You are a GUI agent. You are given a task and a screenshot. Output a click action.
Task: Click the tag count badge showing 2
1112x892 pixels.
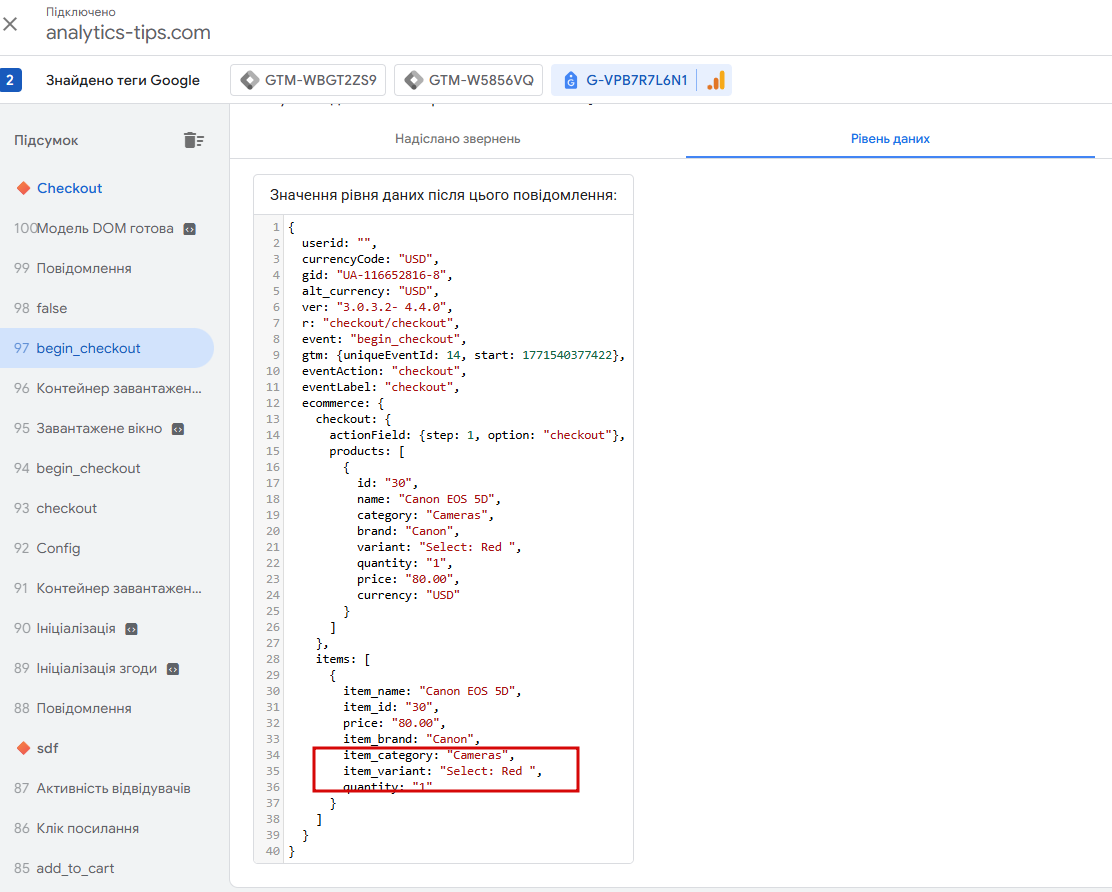pos(11,80)
